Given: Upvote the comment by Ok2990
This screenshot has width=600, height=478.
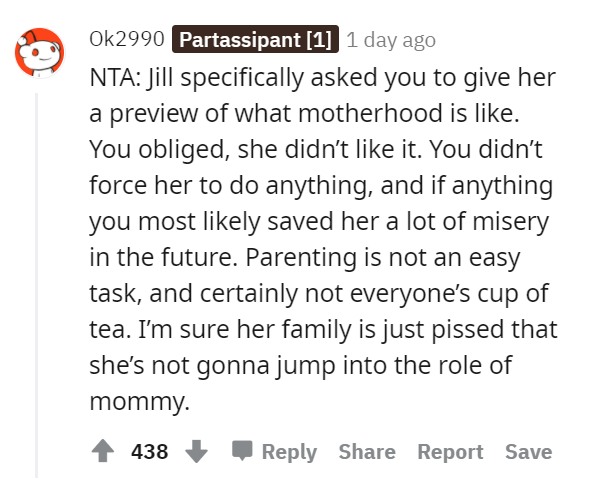Looking at the screenshot, I should point(103,452).
